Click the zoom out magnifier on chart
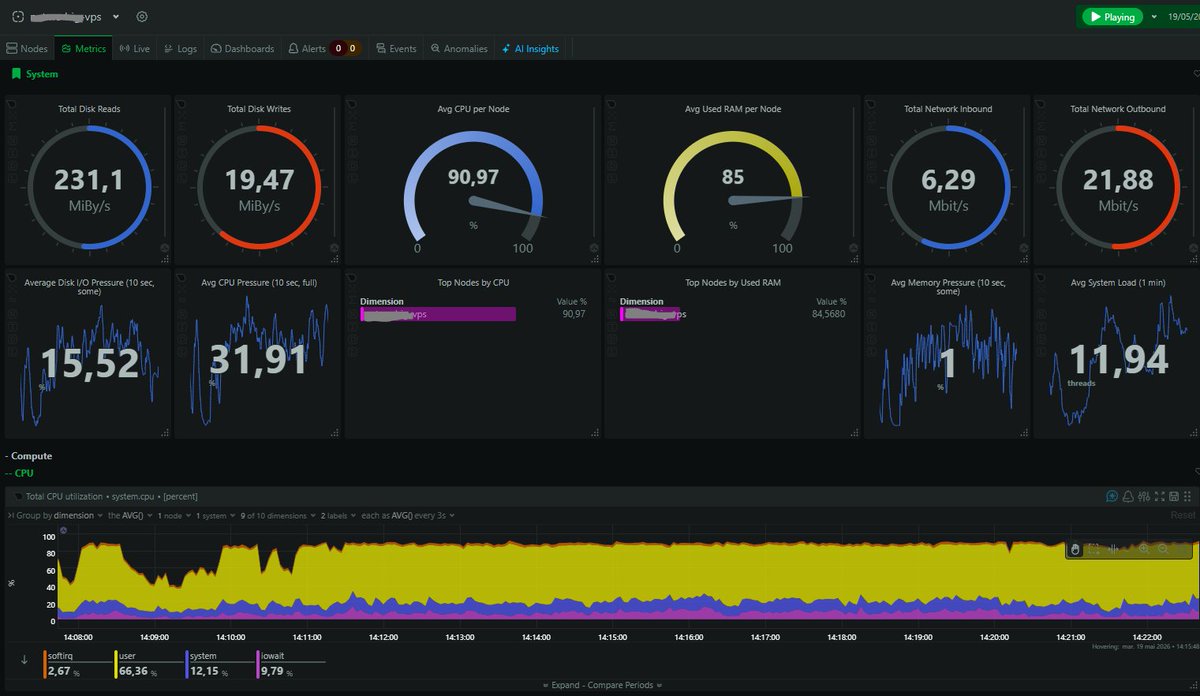 click(1163, 549)
